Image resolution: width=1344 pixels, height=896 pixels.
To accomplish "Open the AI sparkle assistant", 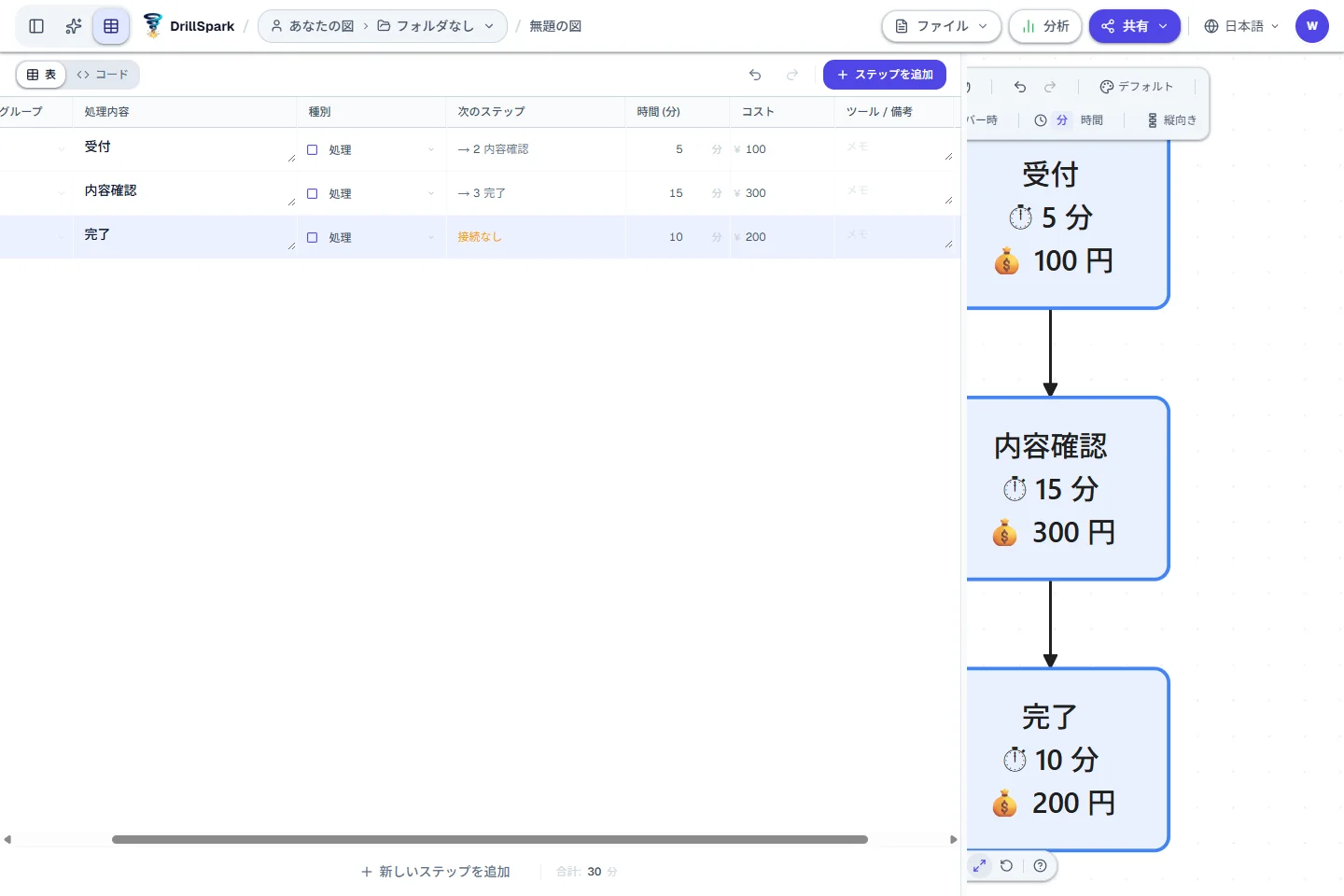I will click(74, 26).
